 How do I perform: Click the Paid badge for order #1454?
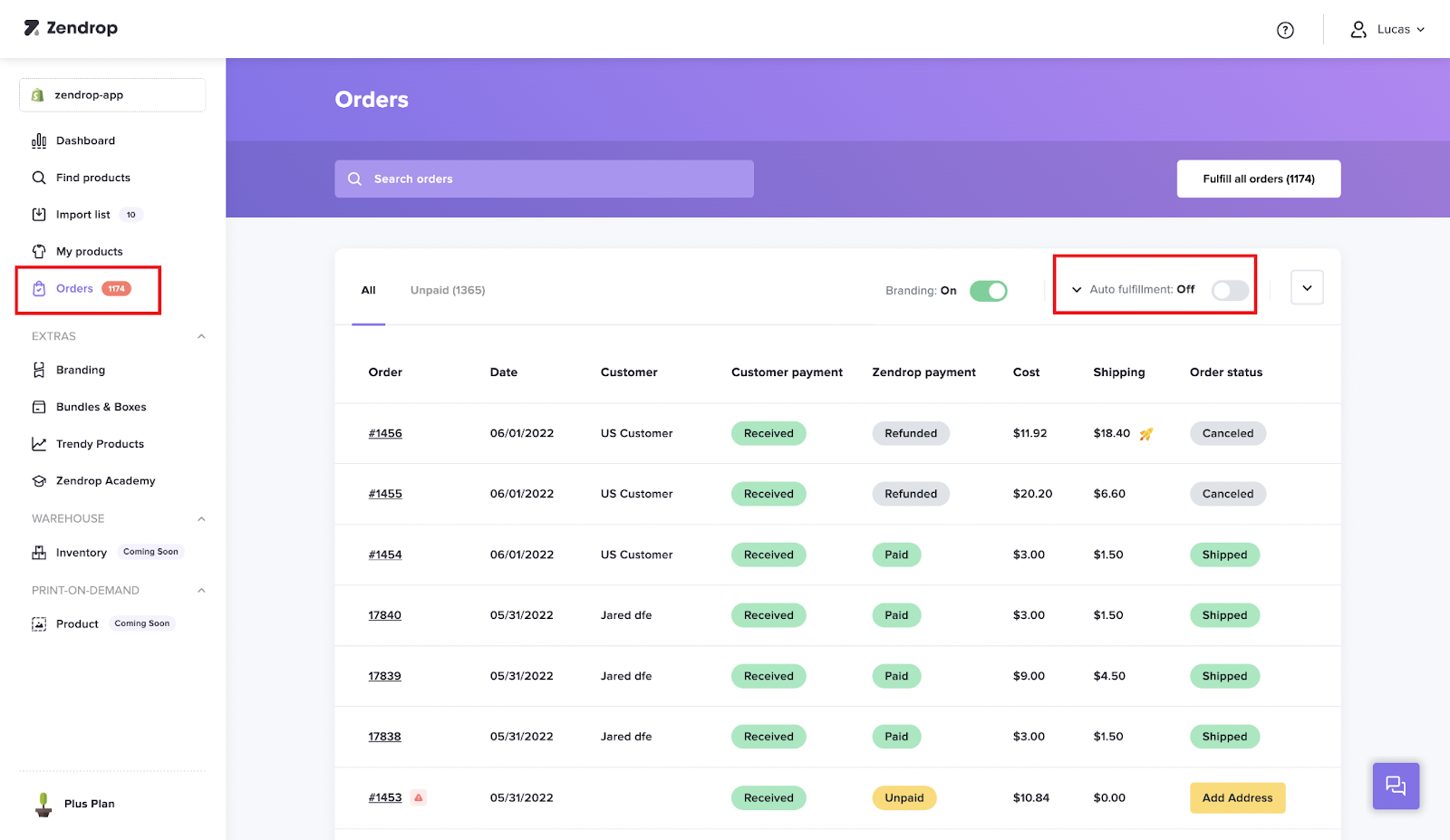click(x=896, y=555)
